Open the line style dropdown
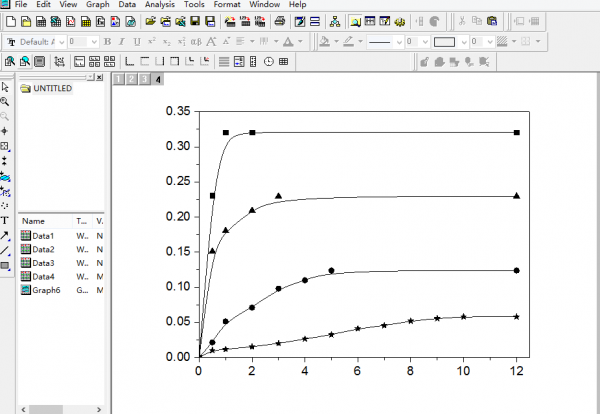Screen dimensions: 600x414 (x=399, y=42)
